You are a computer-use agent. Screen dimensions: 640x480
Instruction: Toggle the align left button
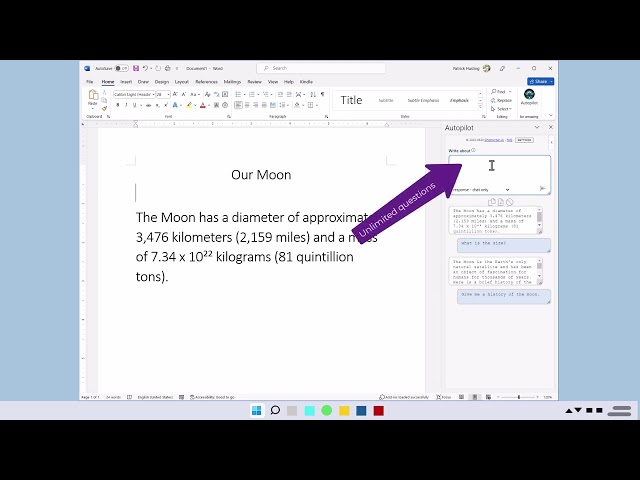point(238,105)
